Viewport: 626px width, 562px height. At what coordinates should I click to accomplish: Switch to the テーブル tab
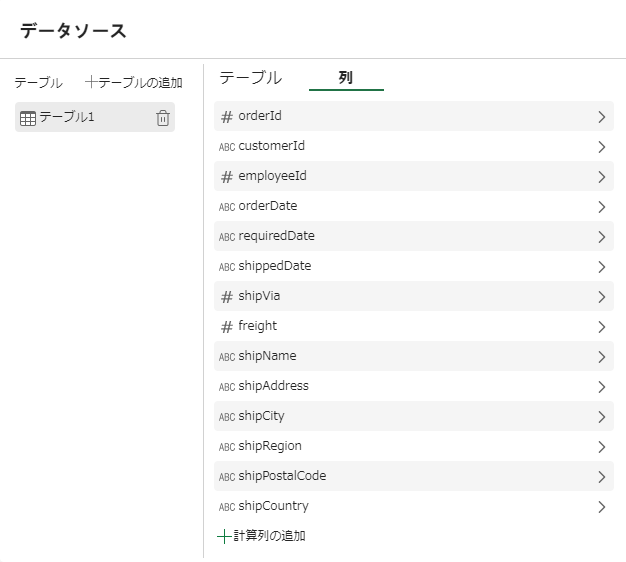250,78
